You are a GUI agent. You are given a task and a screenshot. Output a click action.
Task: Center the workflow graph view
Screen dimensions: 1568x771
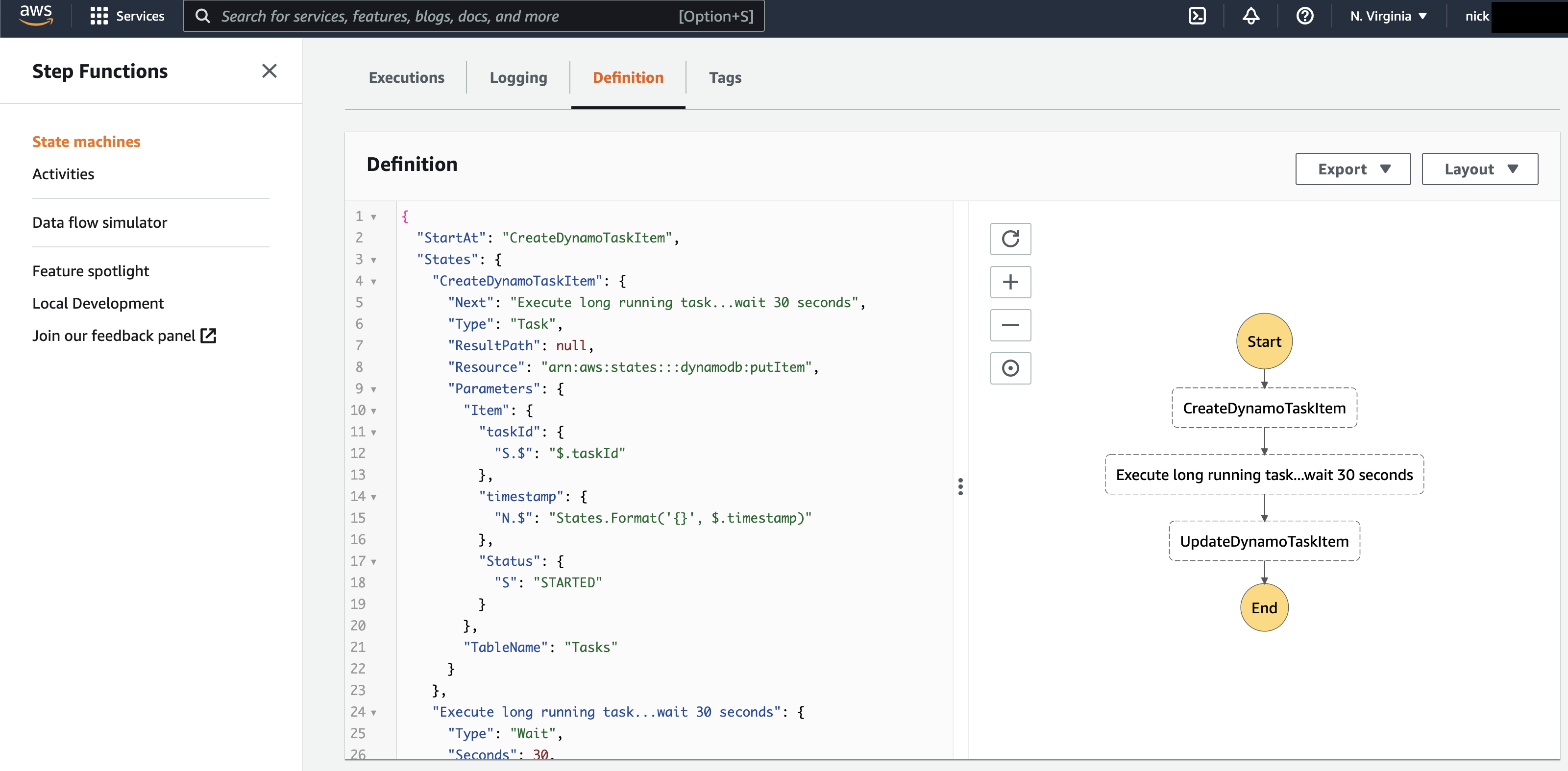pos(1010,368)
